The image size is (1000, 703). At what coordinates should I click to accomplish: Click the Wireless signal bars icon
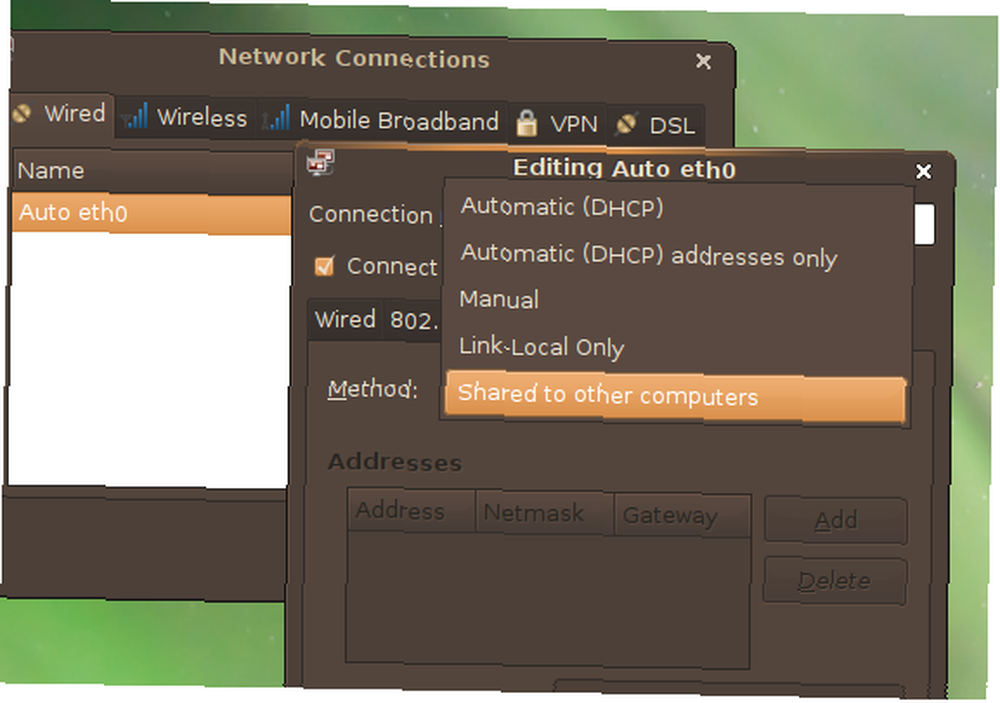point(135,117)
